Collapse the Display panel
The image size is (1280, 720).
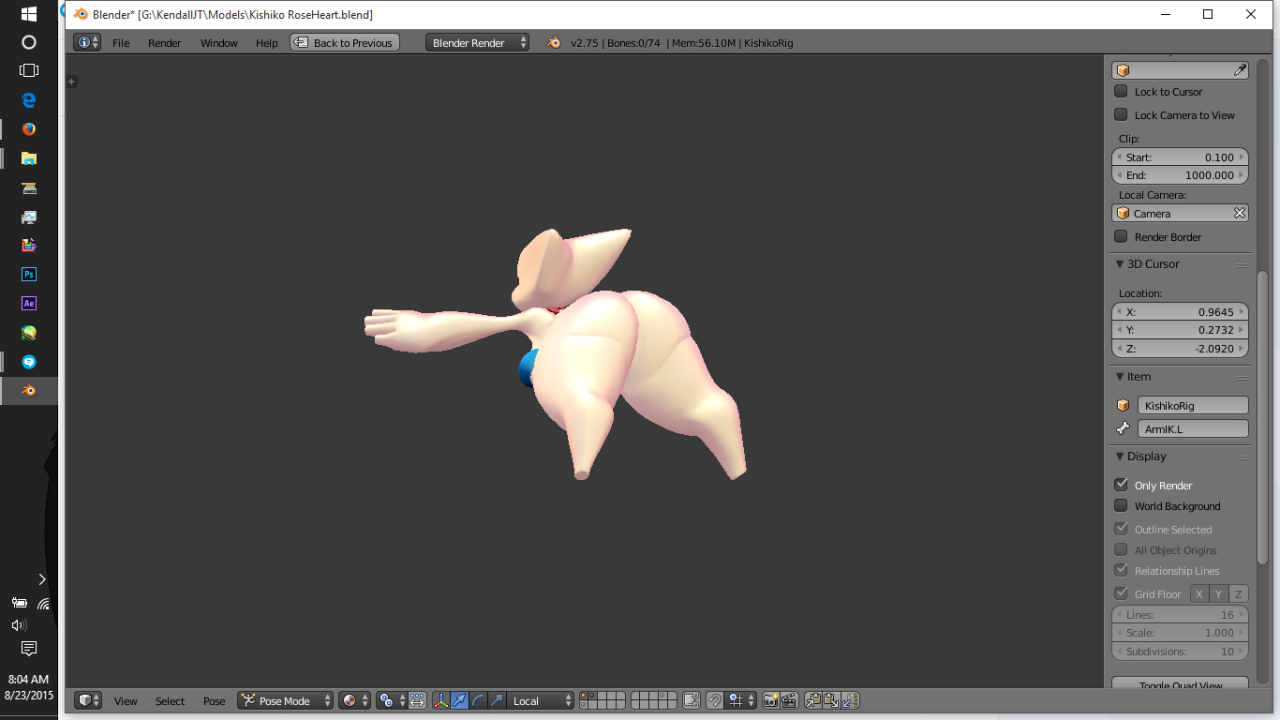point(1120,456)
